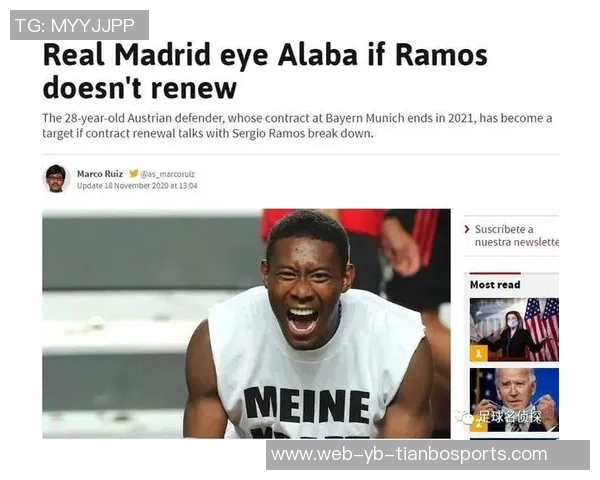Image resolution: width=600 pixels, height=480 pixels.
Task: Click the red chevron before Suscríbete
Action: 467,229
